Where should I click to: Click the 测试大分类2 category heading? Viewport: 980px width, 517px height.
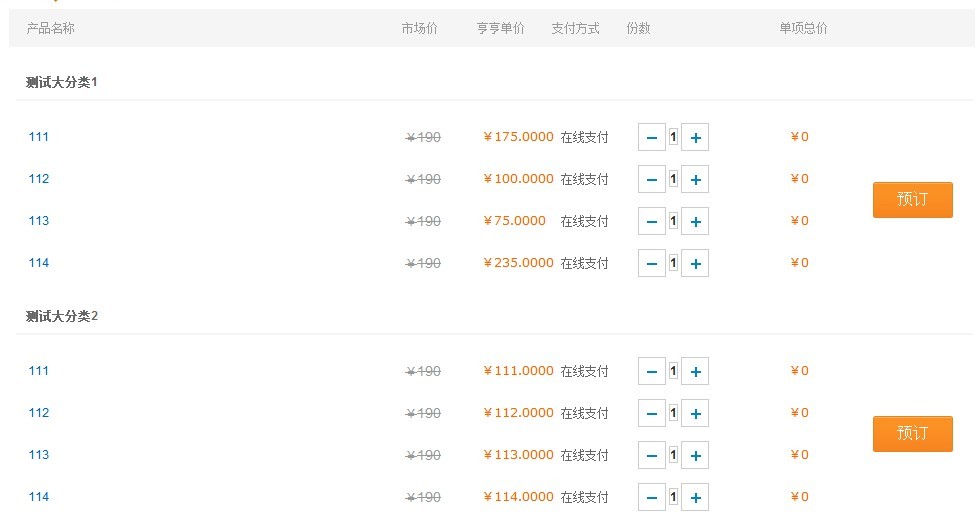click(62, 316)
